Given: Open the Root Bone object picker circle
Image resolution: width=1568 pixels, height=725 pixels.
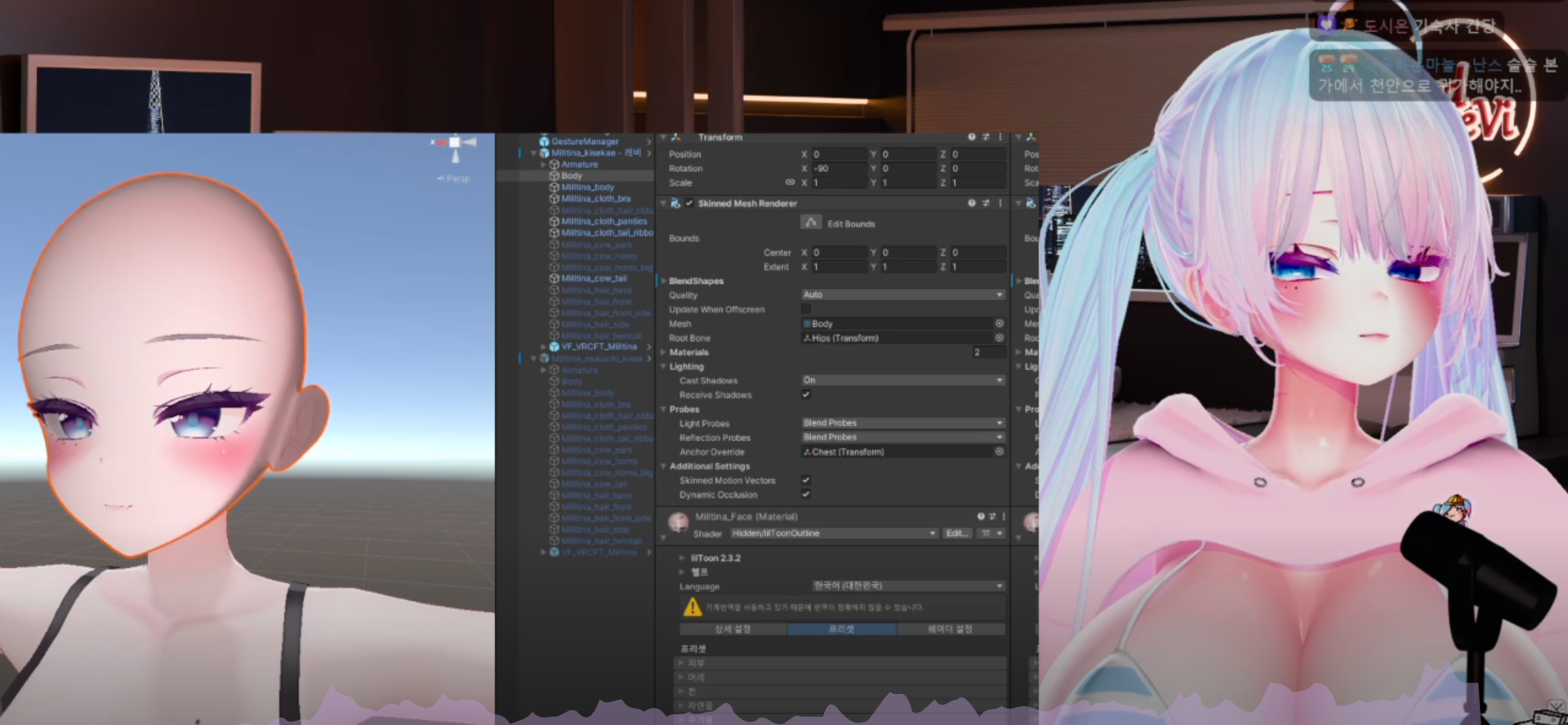Looking at the screenshot, I should pos(999,338).
